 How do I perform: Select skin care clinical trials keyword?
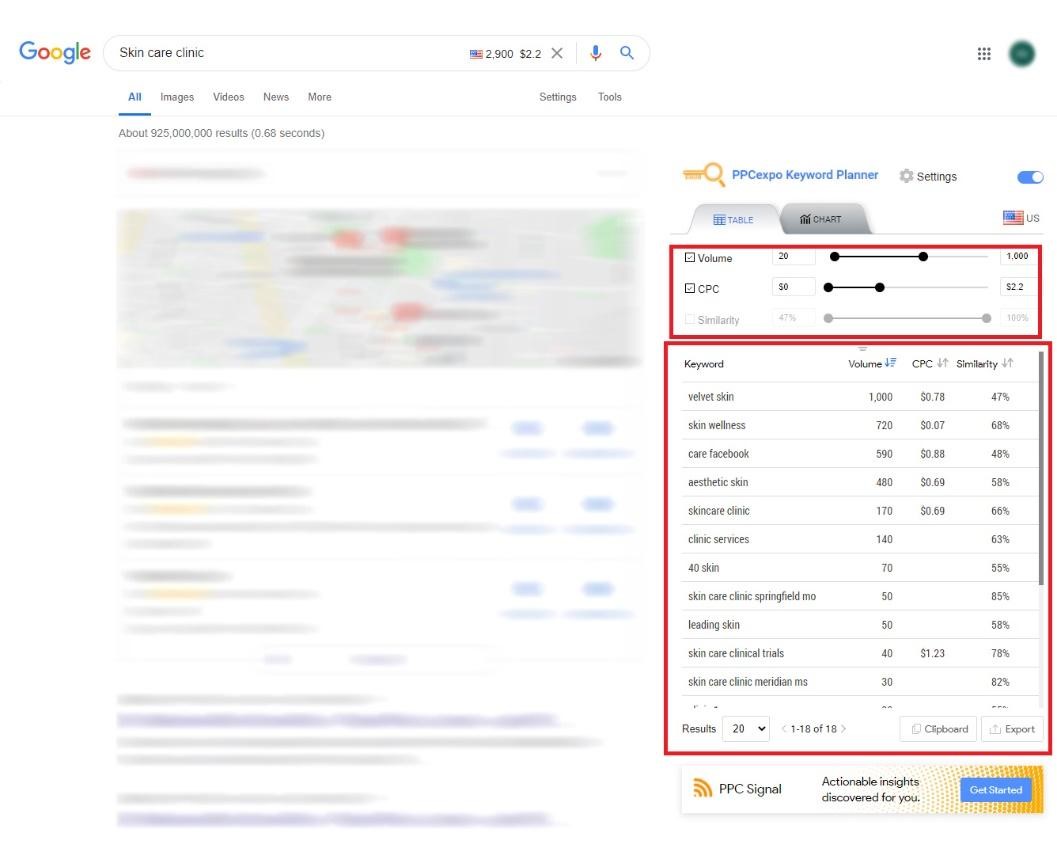click(736, 653)
